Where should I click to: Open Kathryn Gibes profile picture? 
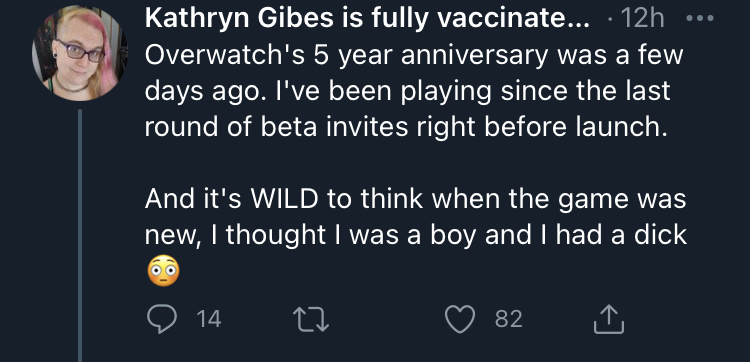pos(79,53)
